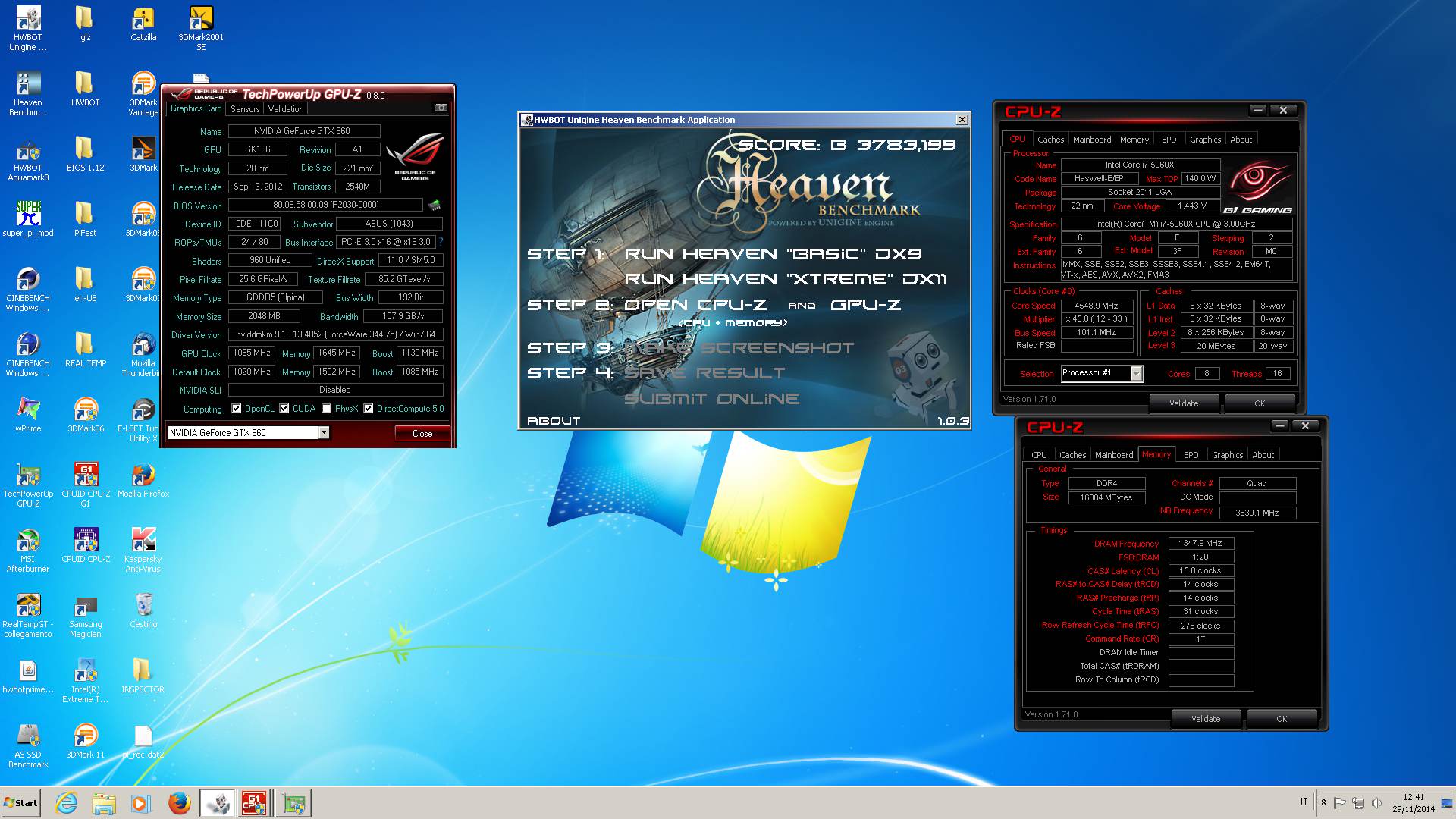This screenshot has width=1456, height=819.
Task: Open Mozilla Firefox desktop shortcut
Action: (143, 480)
